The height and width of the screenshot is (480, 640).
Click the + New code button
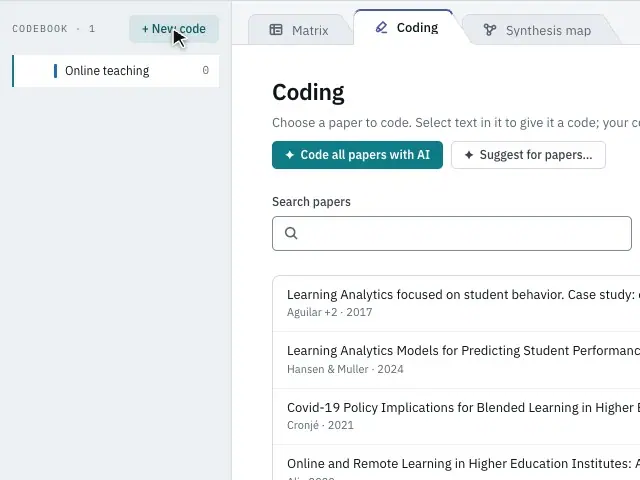(174, 29)
